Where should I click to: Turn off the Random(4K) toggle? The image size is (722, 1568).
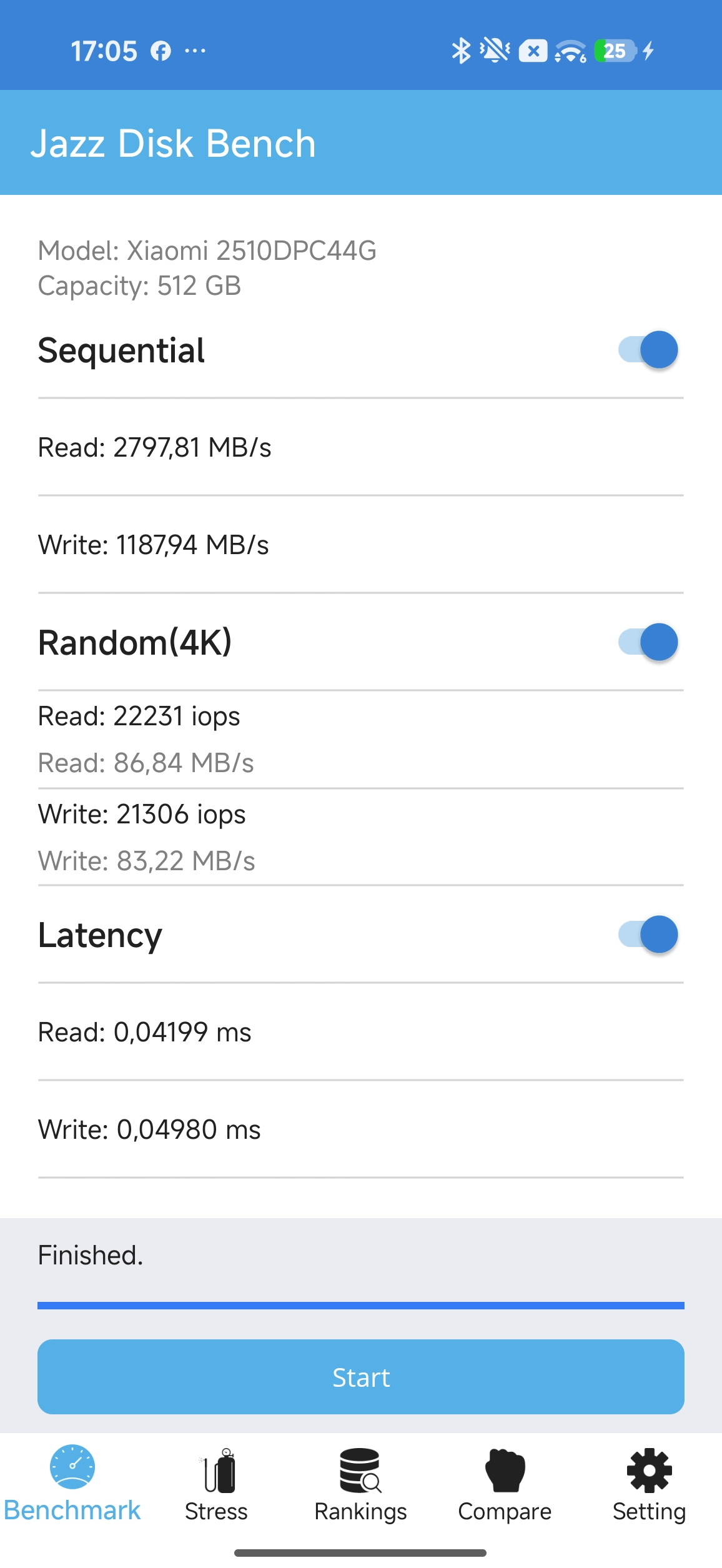coord(648,642)
